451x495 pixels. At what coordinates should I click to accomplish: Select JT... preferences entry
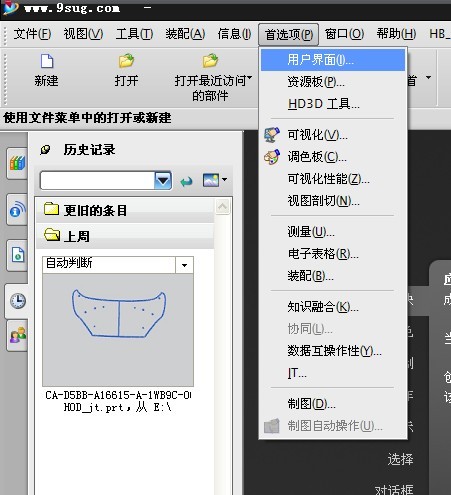coord(333,373)
